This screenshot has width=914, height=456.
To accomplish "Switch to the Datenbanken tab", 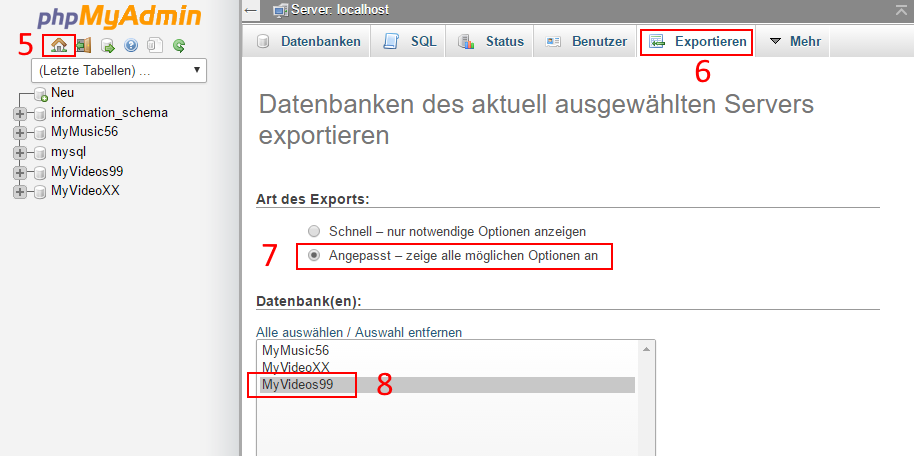I will [306, 41].
